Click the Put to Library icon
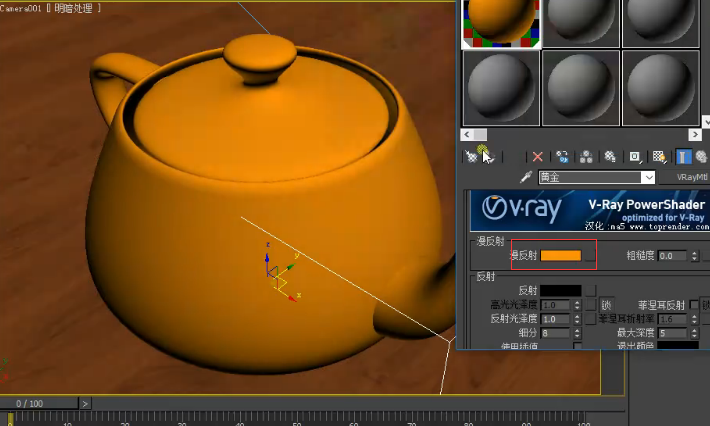Screen dimensions: 710x426 [x=610, y=156]
